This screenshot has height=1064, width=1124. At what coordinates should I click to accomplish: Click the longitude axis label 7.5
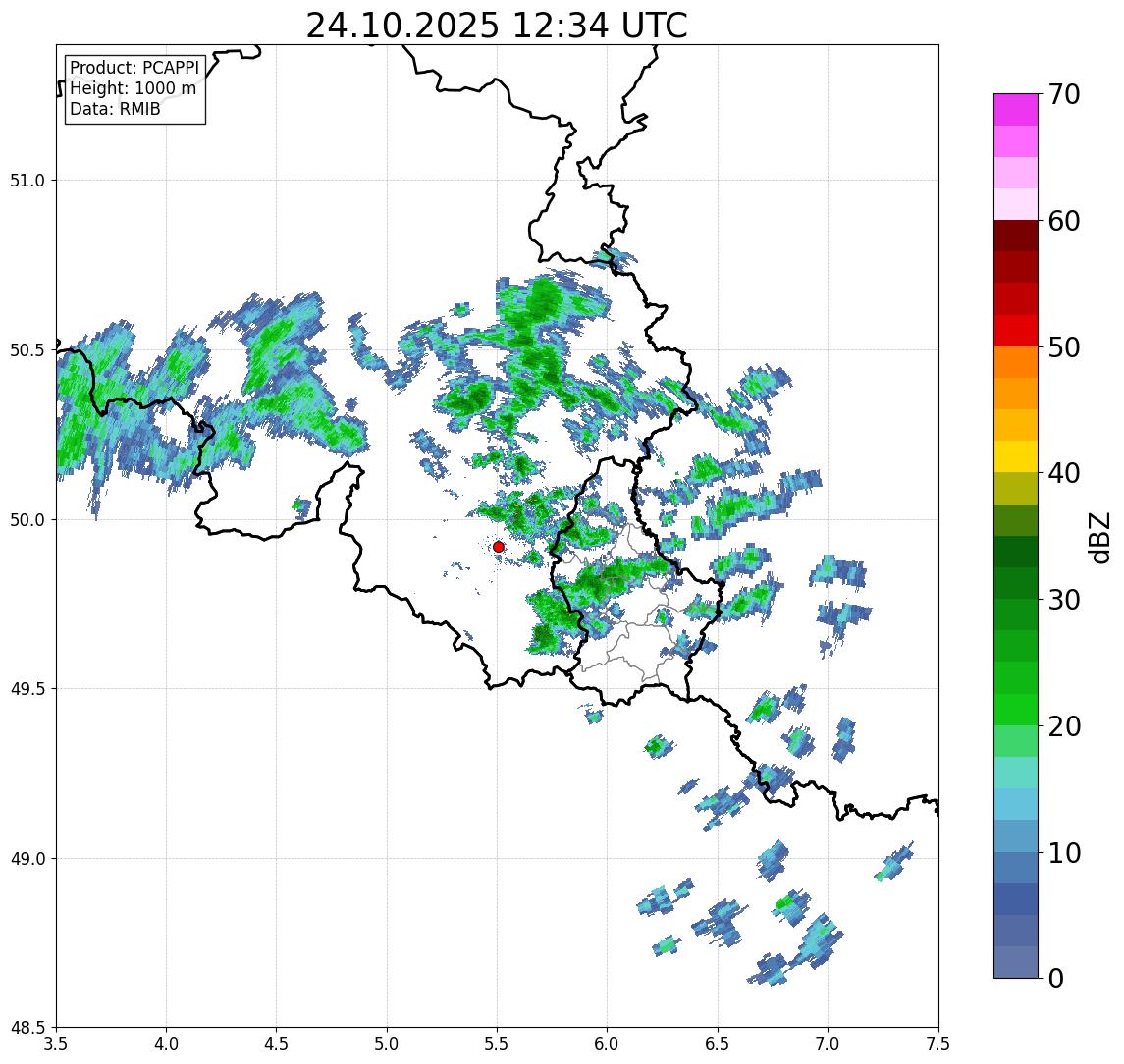click(x=937, y=1044)
